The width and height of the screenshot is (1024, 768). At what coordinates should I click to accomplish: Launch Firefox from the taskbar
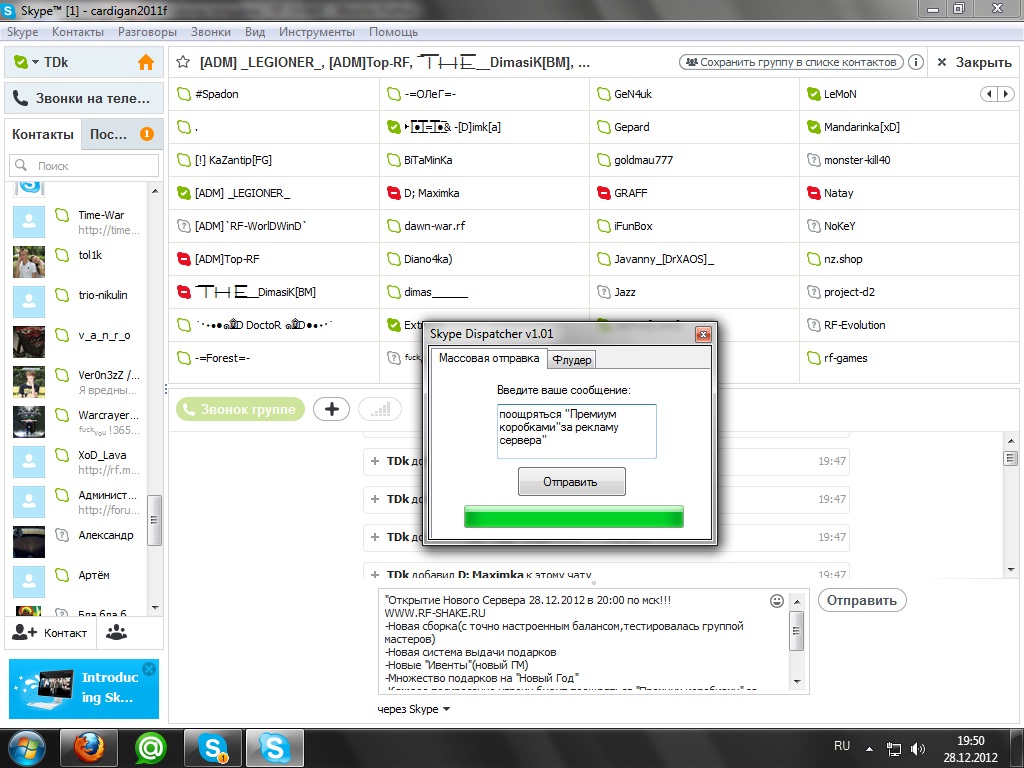point(89,748)
